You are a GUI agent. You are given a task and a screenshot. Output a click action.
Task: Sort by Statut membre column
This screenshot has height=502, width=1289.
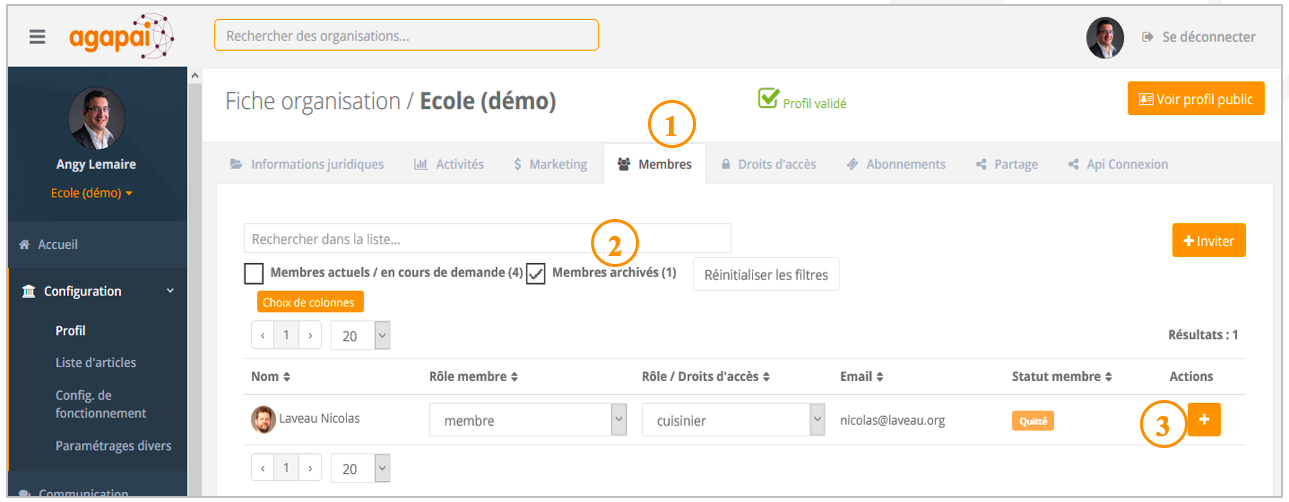1062,376
